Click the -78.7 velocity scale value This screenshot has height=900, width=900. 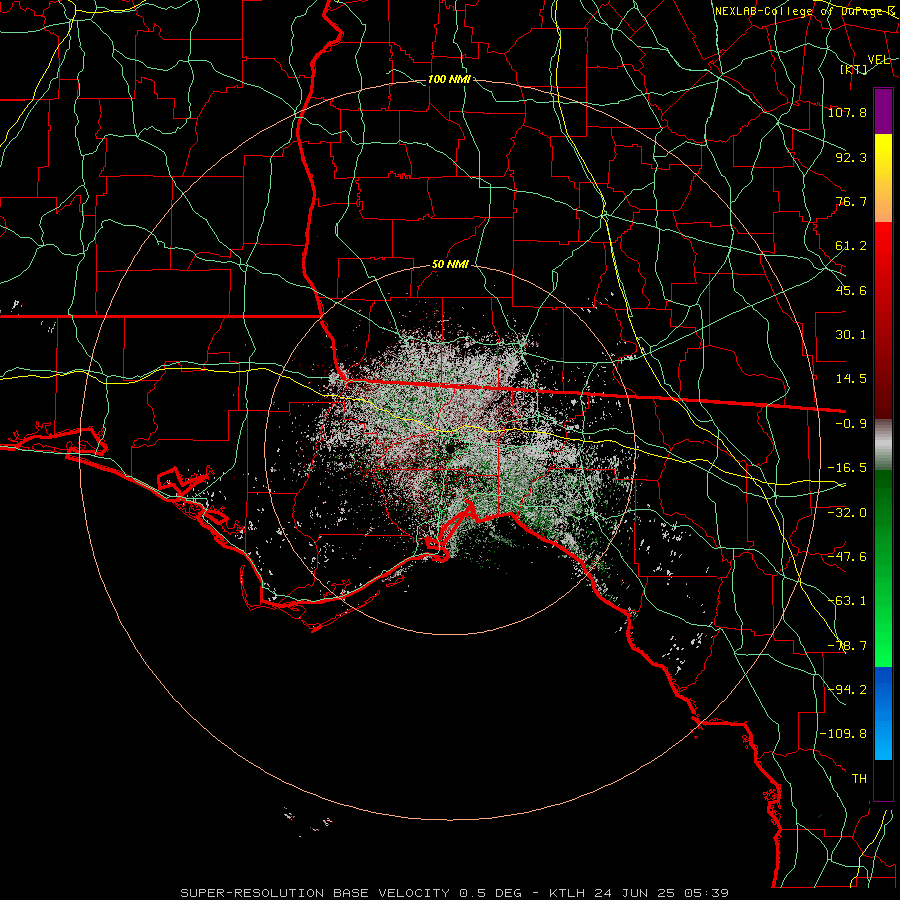click(x=847, y=646)
